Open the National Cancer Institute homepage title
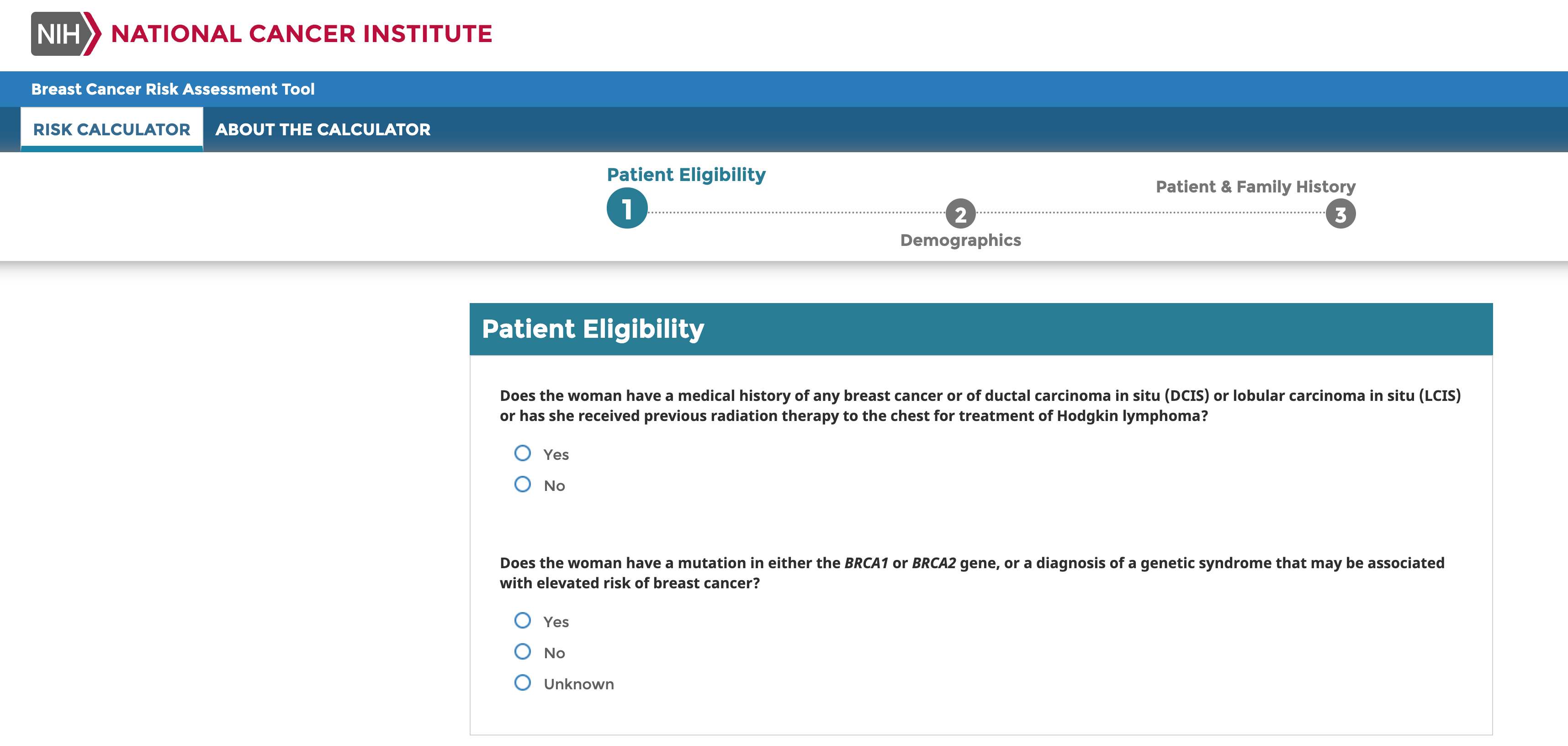Screen dimensions: 1568x746 (301, 34)
